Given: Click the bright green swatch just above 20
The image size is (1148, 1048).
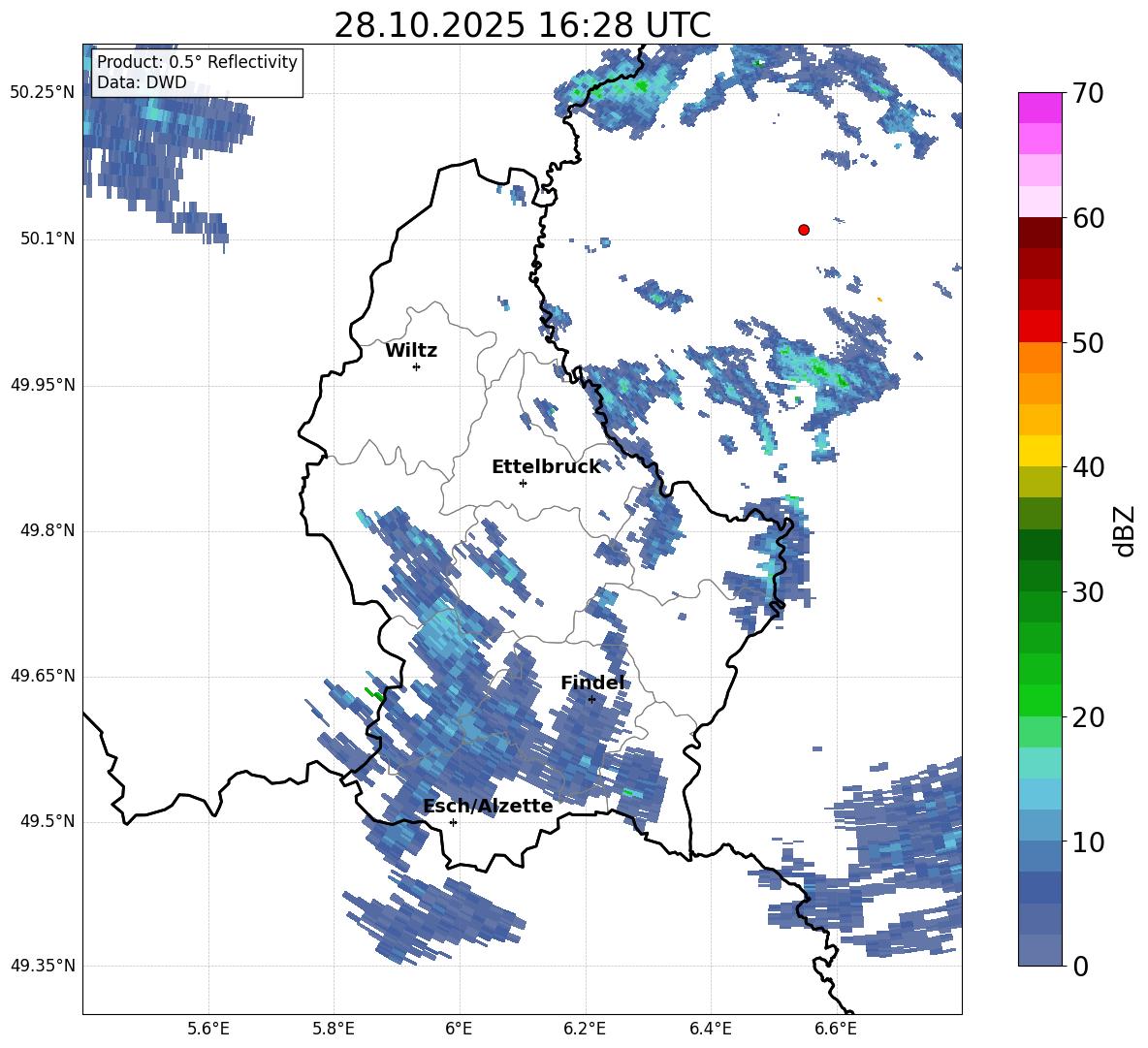Looking at the screenshot, I should click(x=1039, y=700).
